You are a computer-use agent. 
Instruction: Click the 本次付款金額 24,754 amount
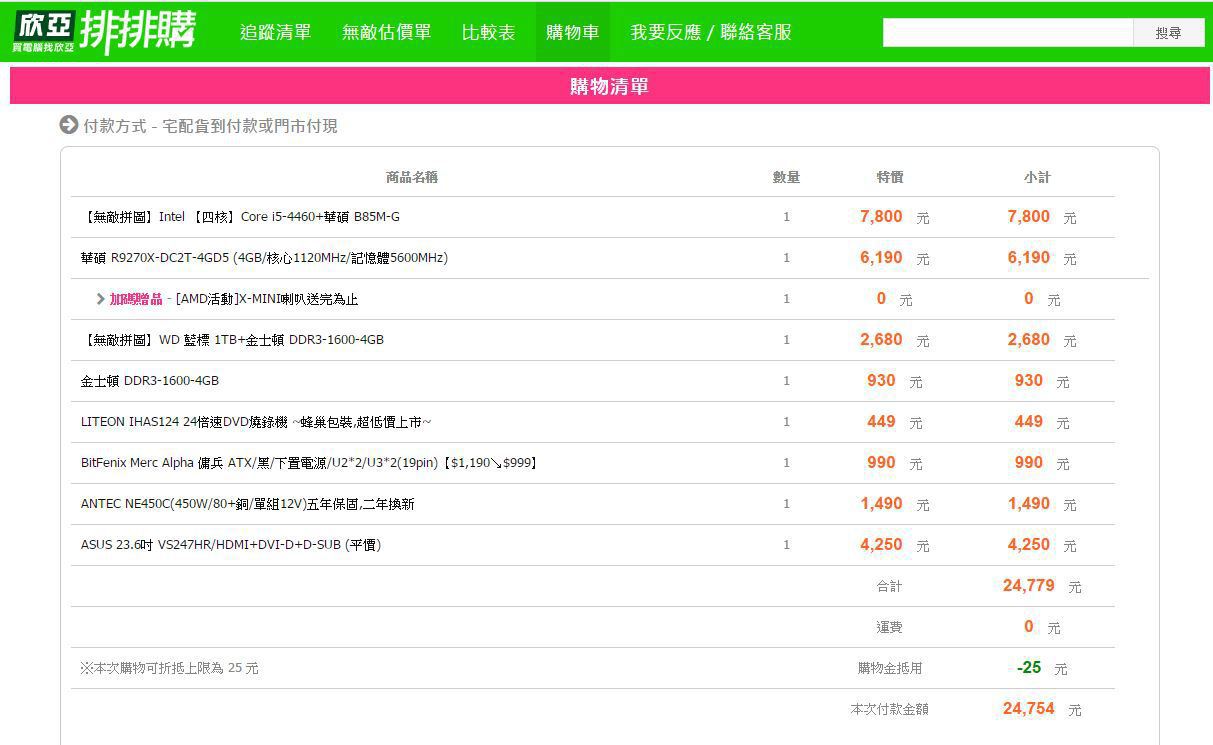pos(1029,709)
